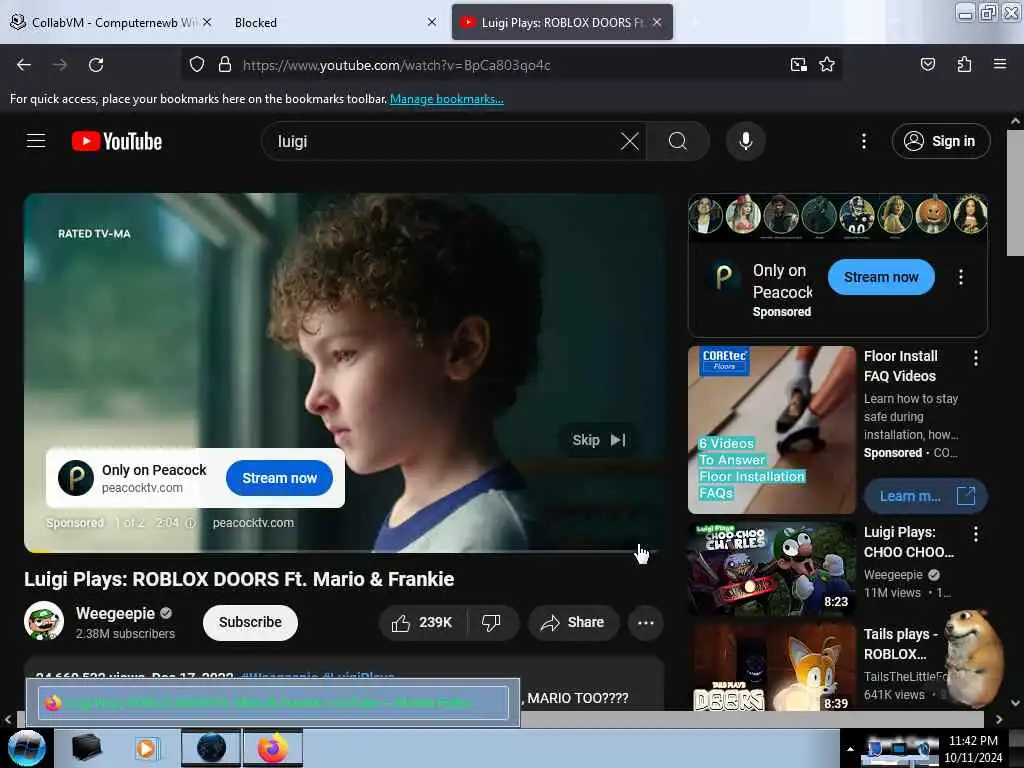The image size is (1024, 768).
Task: Clear the luigi search text with X
Action: click(630, 141)
